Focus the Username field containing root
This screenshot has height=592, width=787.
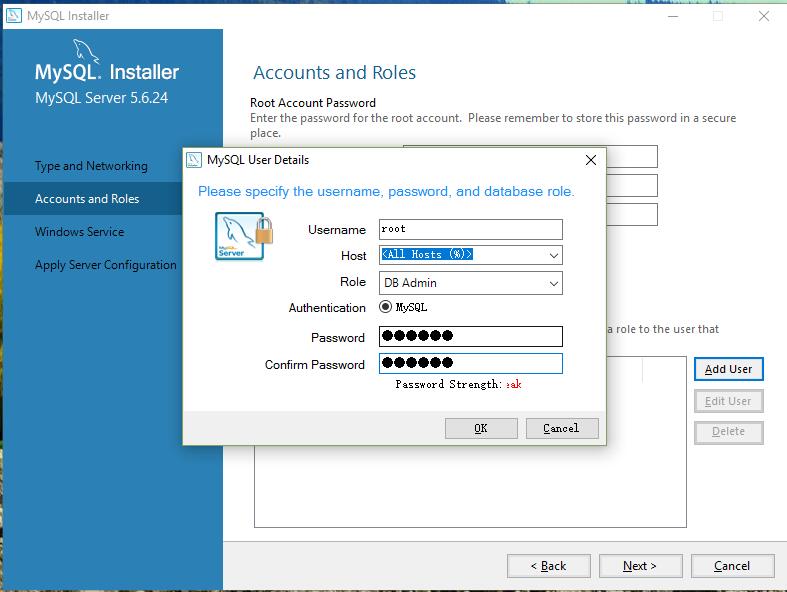(x=470, y=229)
